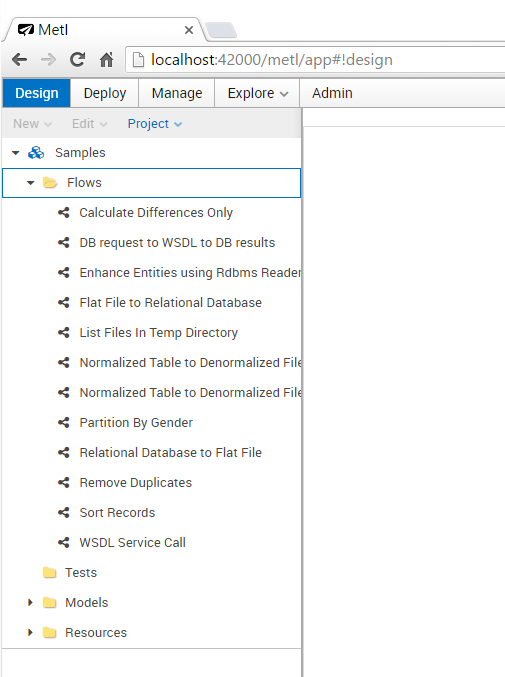
Task: Collapse the Samples project tree node
Action: (x=16, y=153)
